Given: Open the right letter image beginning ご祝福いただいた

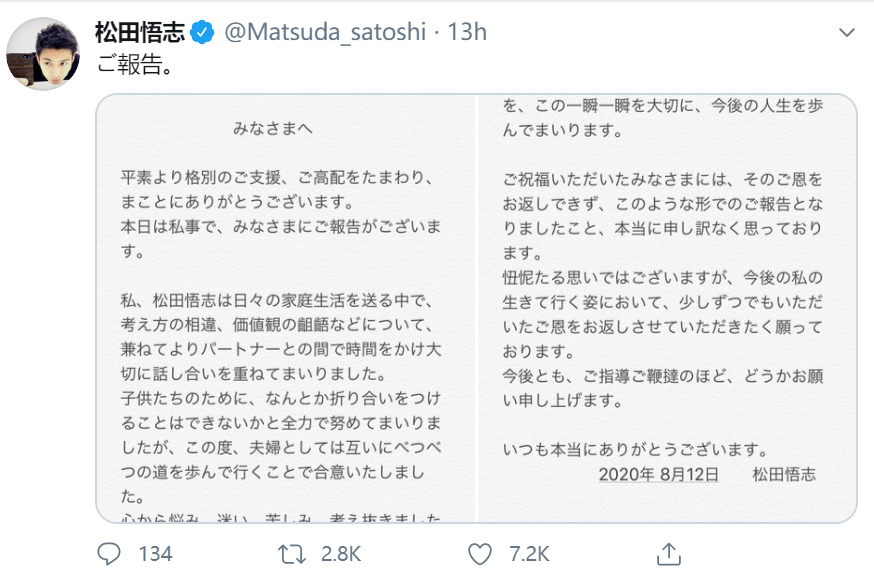Looking at the screenshot, I should click(667, 308).
